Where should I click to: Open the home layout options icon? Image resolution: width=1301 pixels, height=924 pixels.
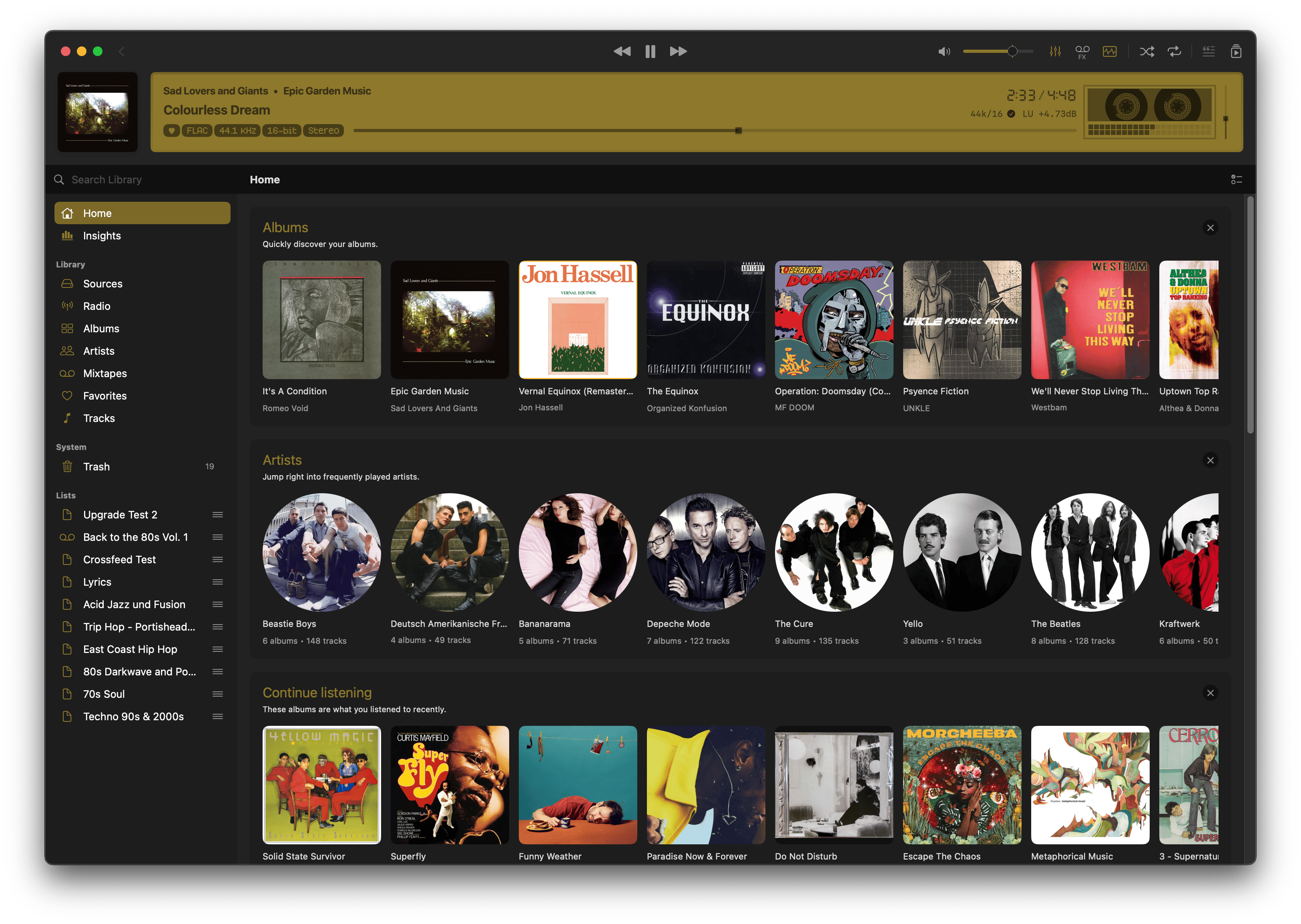tap(1236, 180)
